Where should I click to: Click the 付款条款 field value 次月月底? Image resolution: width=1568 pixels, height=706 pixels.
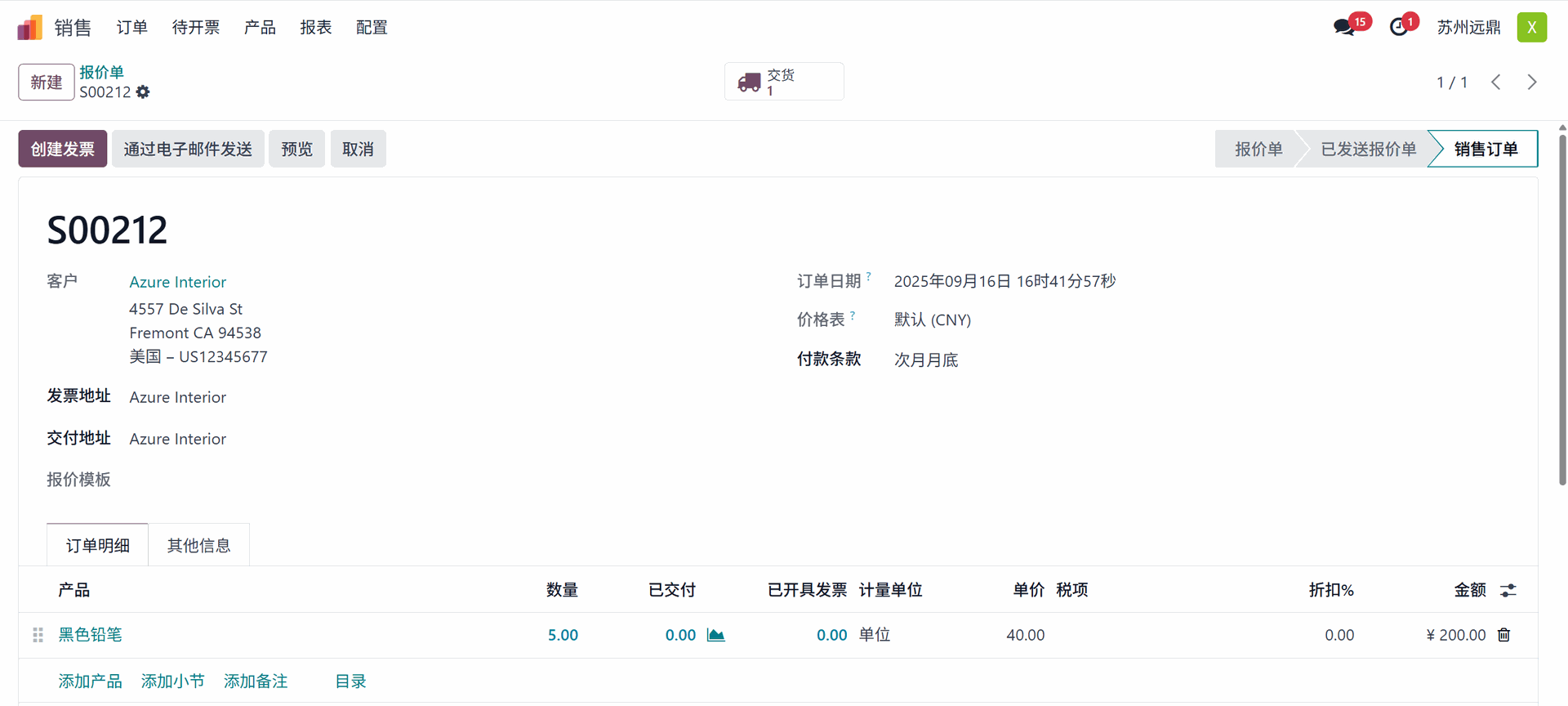[925, 360]
